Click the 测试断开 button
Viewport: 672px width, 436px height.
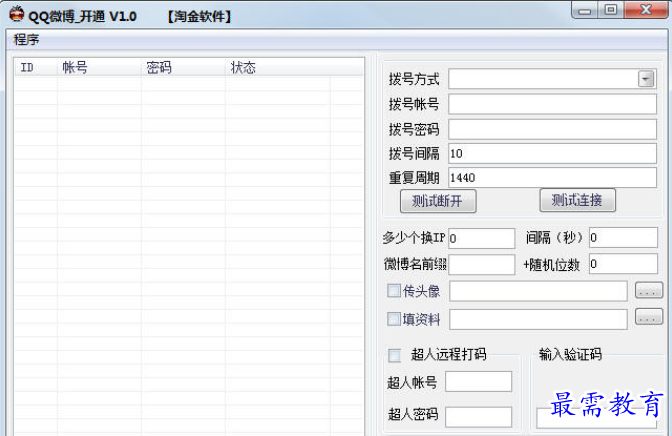click(x=438, y=201)
